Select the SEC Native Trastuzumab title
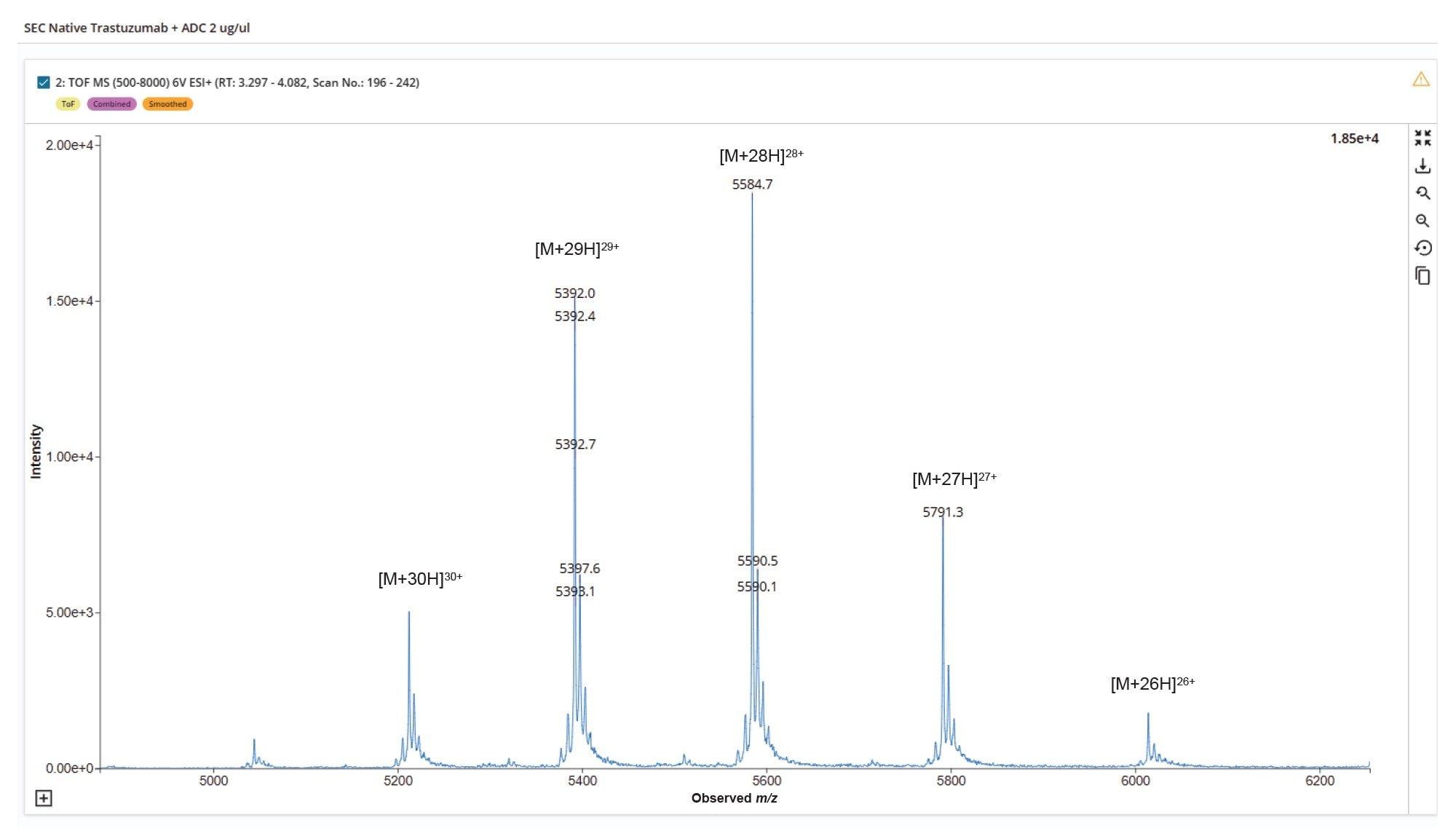 137,28
